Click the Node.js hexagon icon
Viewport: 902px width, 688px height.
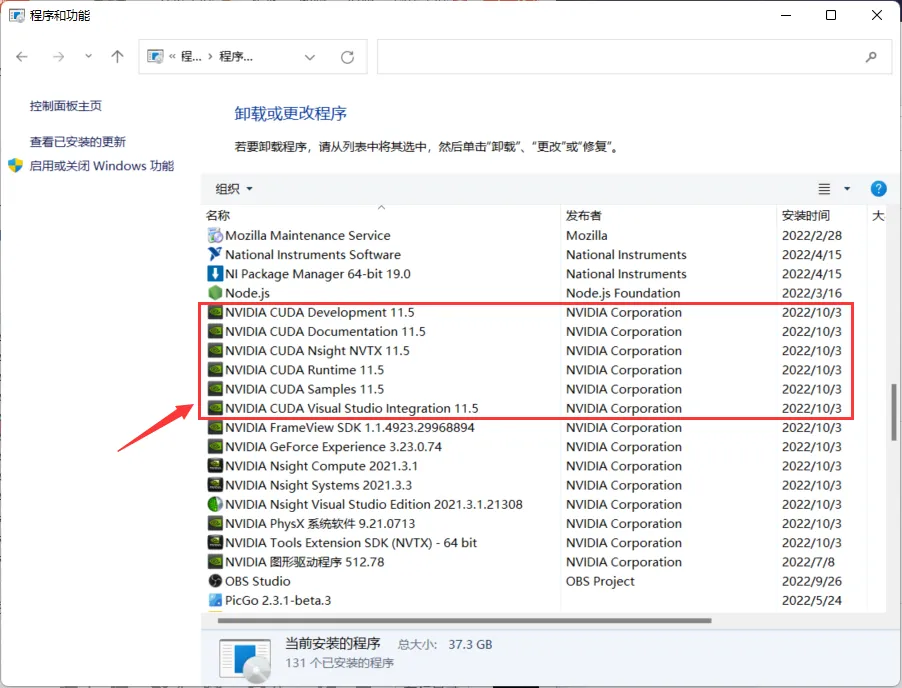click(215, 293)
